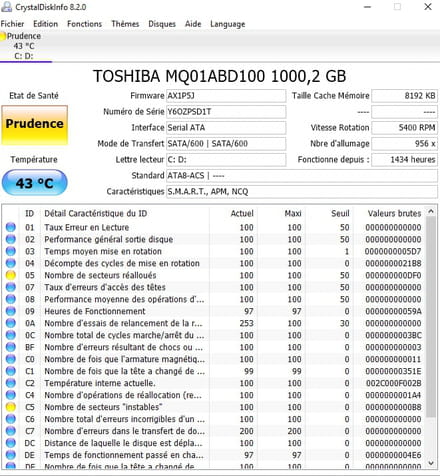Click the blue dot for Taux d'erreurs d'accès des têtes
The width and height of the screenshot is (440, 476).
point(11,287)
